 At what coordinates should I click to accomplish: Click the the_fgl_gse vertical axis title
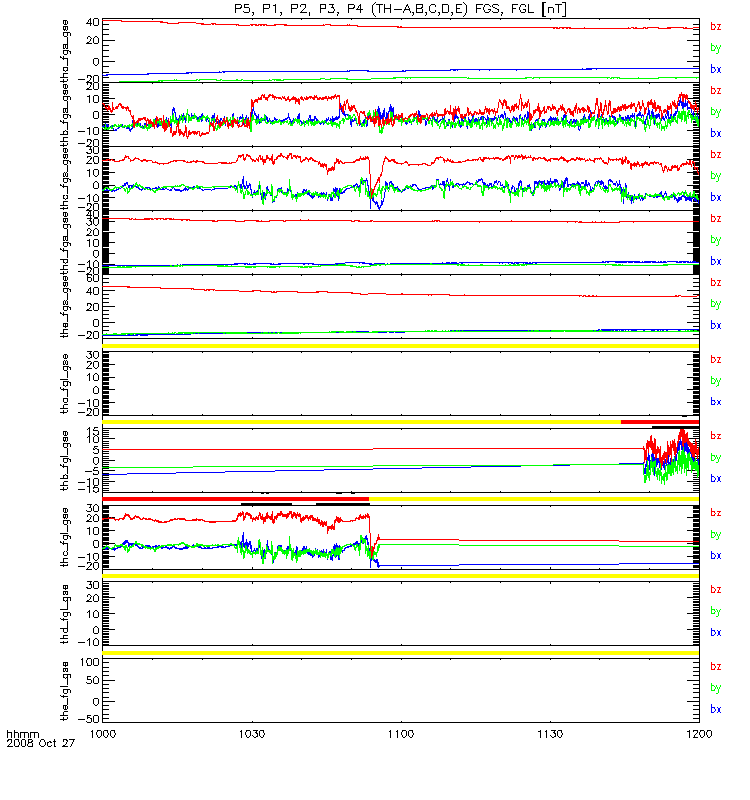(64, 691)
